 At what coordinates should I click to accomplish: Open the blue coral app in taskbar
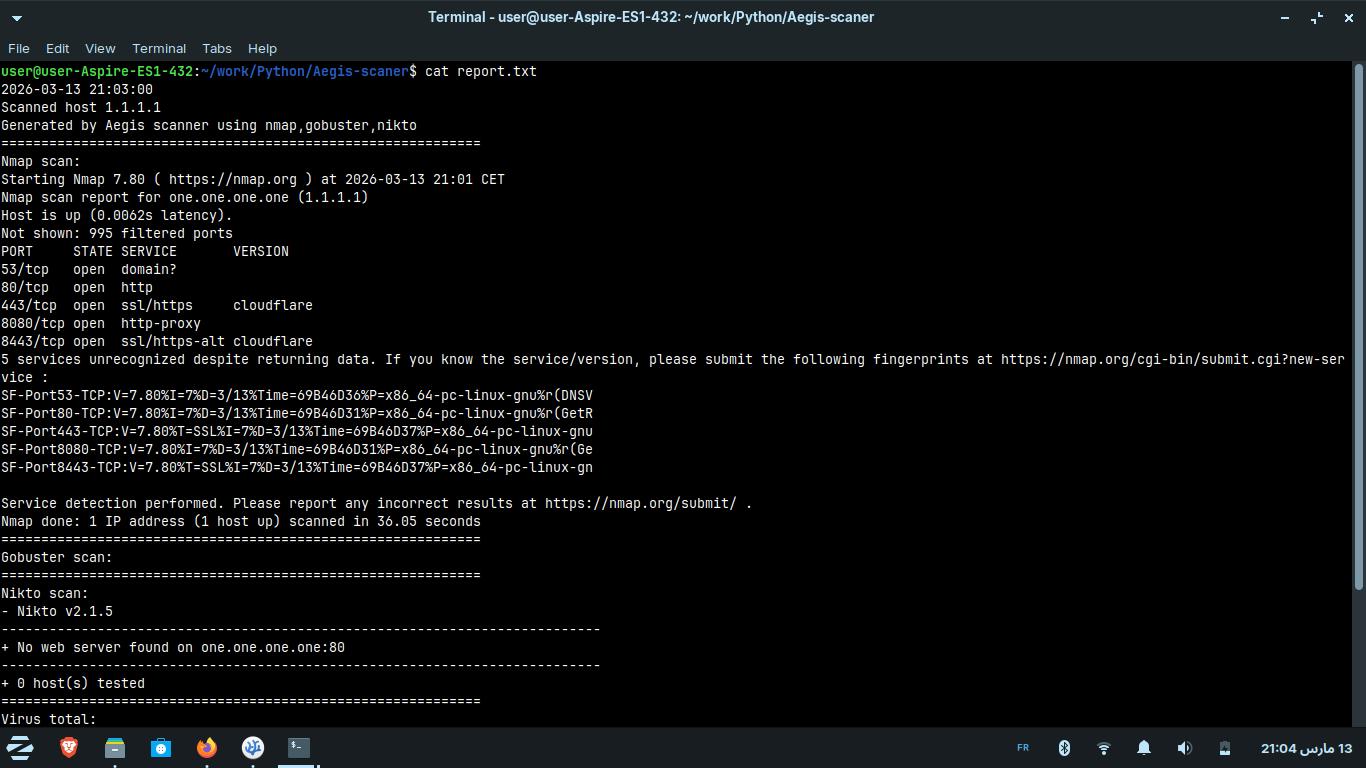253,747
